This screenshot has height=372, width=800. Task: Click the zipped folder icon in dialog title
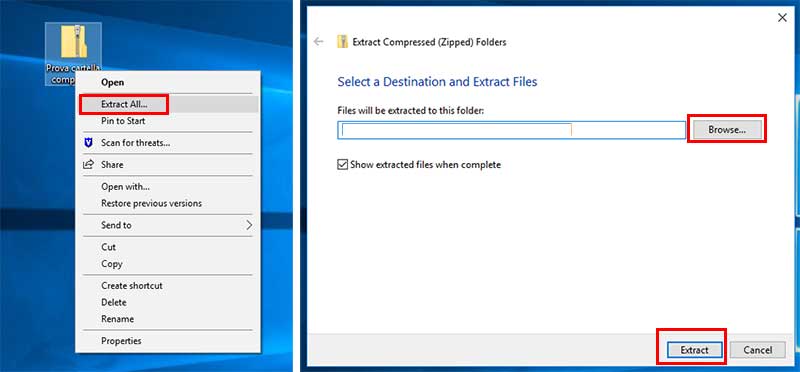click(x=342, y=42)
